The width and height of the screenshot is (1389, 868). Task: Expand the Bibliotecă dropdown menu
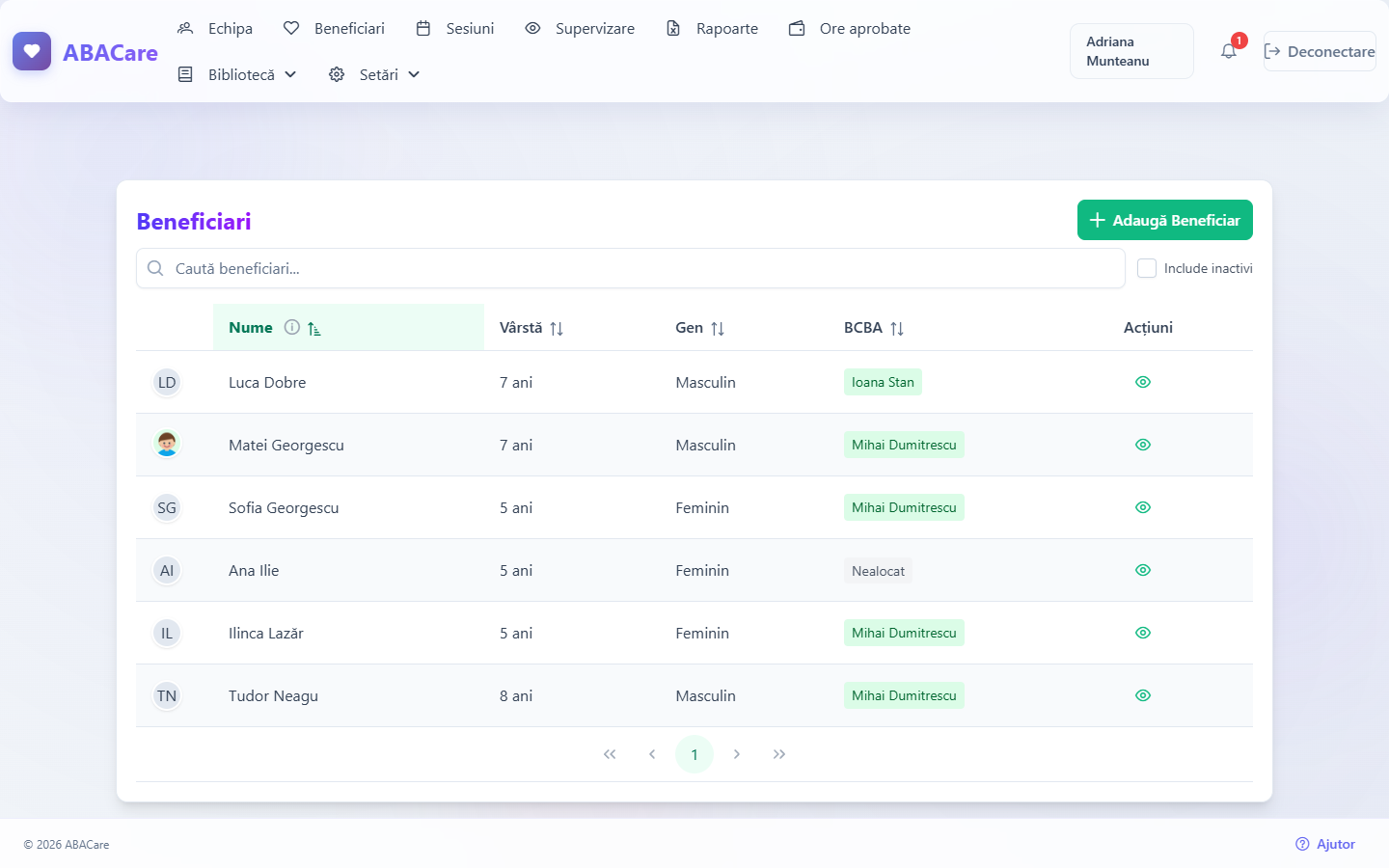[237, 74]
